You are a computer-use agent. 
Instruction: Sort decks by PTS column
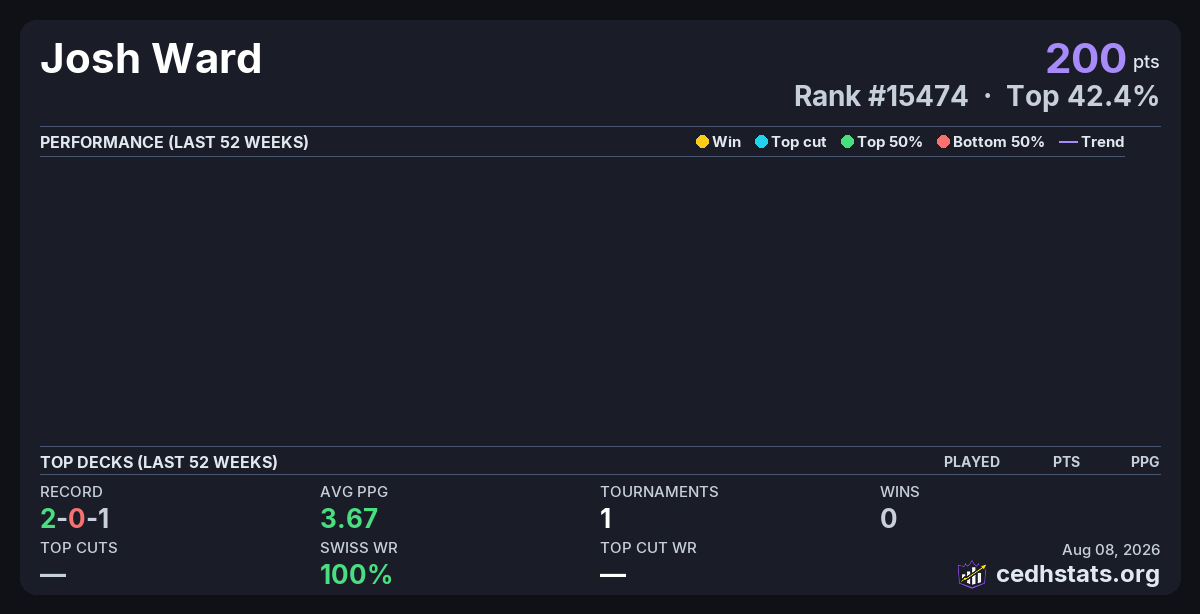(1066, 462)
